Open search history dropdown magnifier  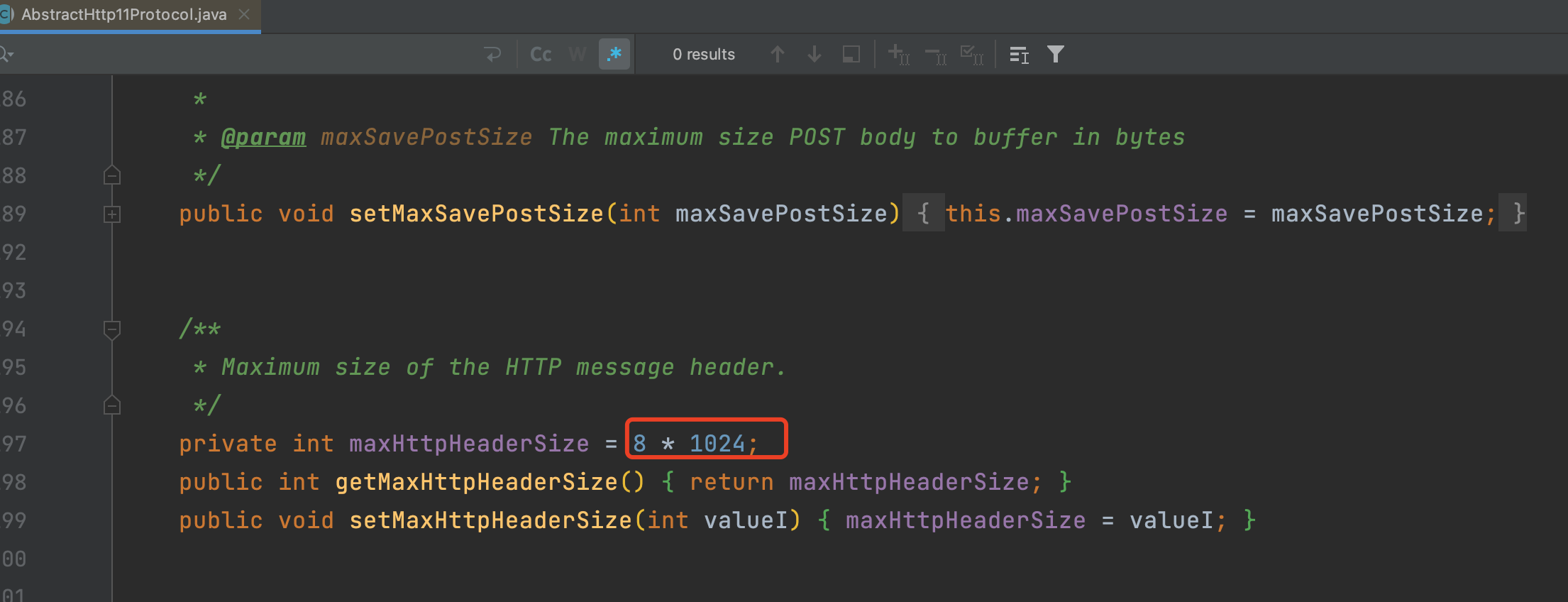[6, 55]
